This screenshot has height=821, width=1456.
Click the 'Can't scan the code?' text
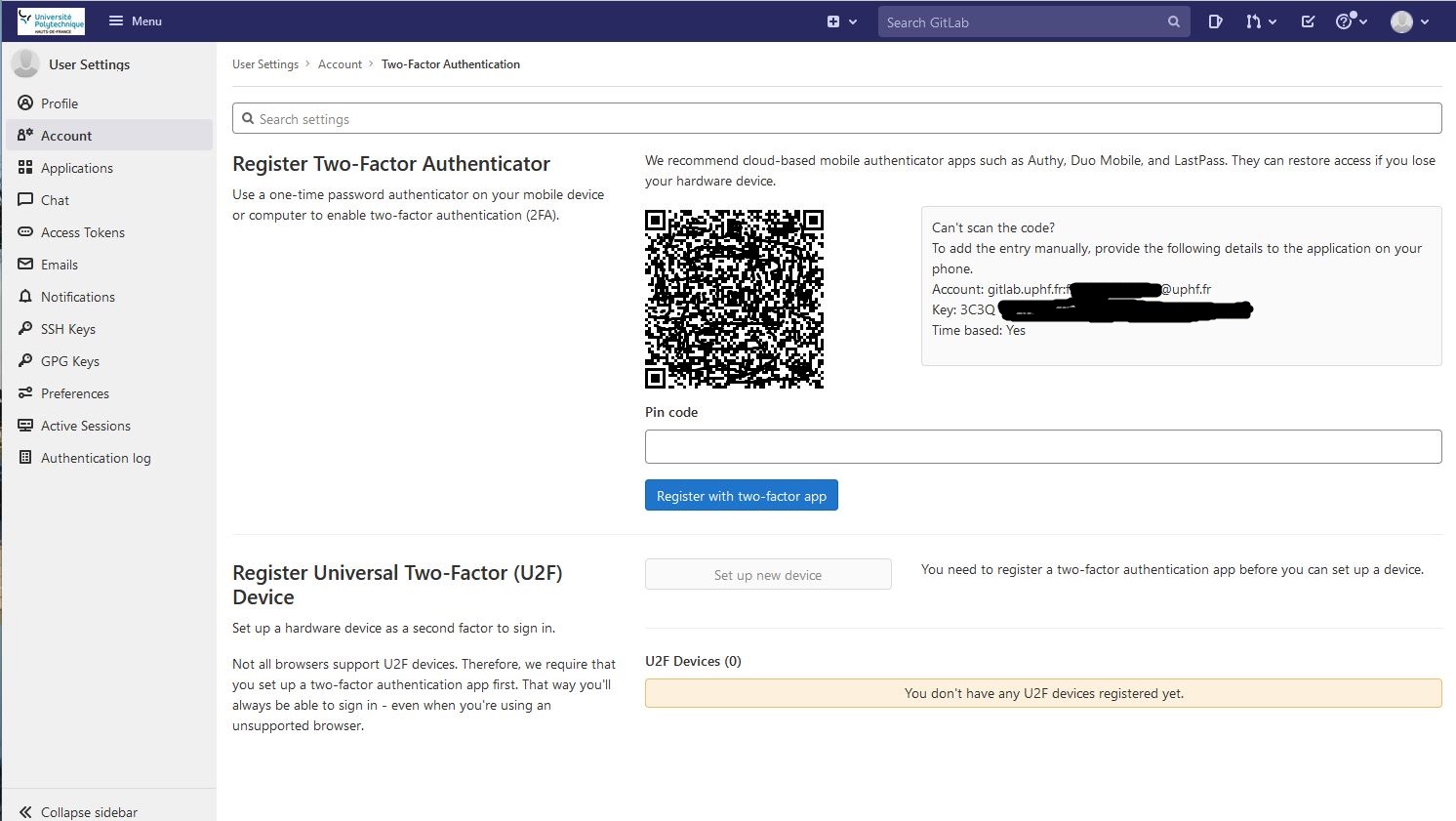[x=993, y=227]
